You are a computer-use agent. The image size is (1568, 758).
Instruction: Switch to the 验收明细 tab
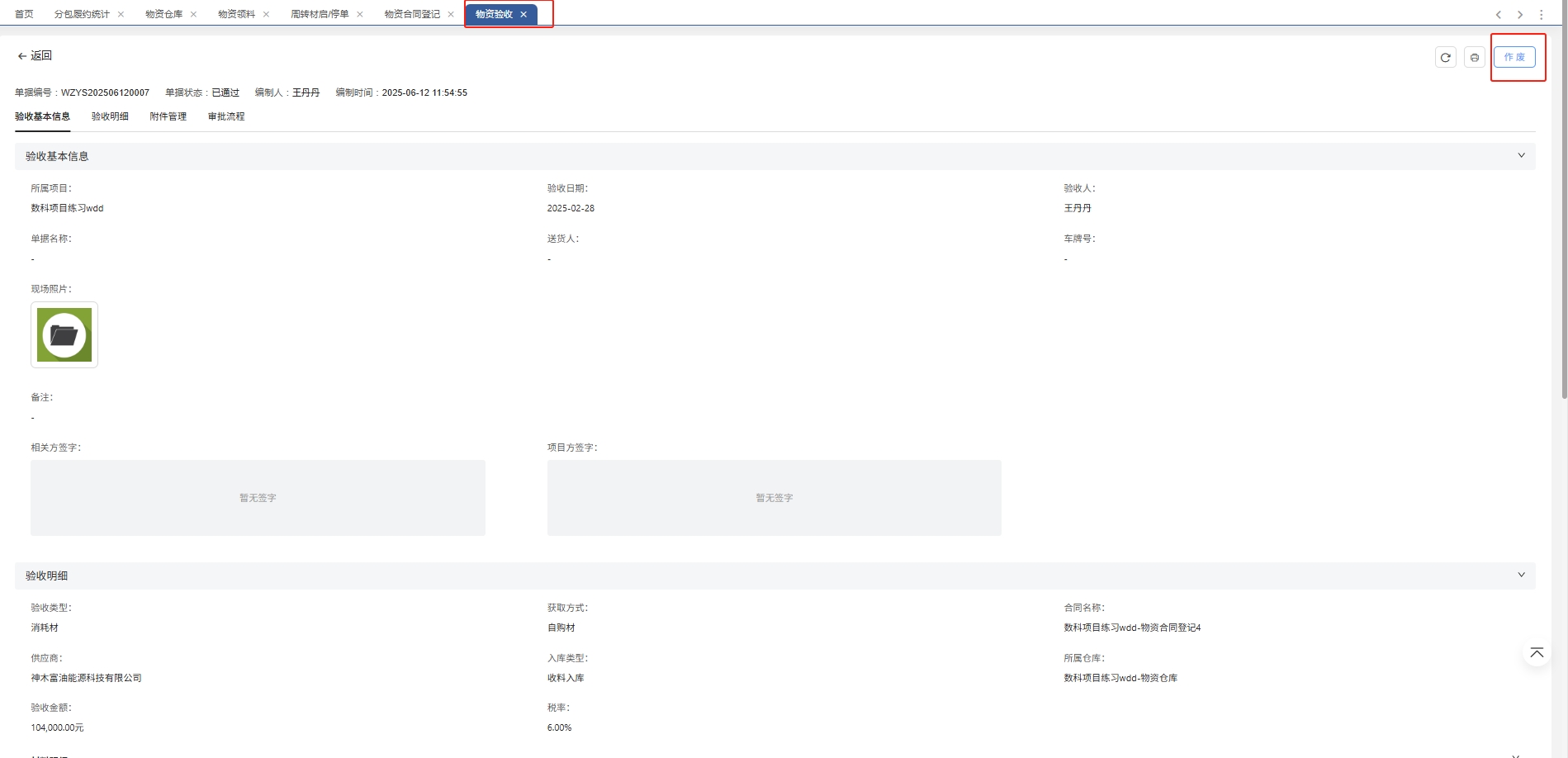coord(110,116)
